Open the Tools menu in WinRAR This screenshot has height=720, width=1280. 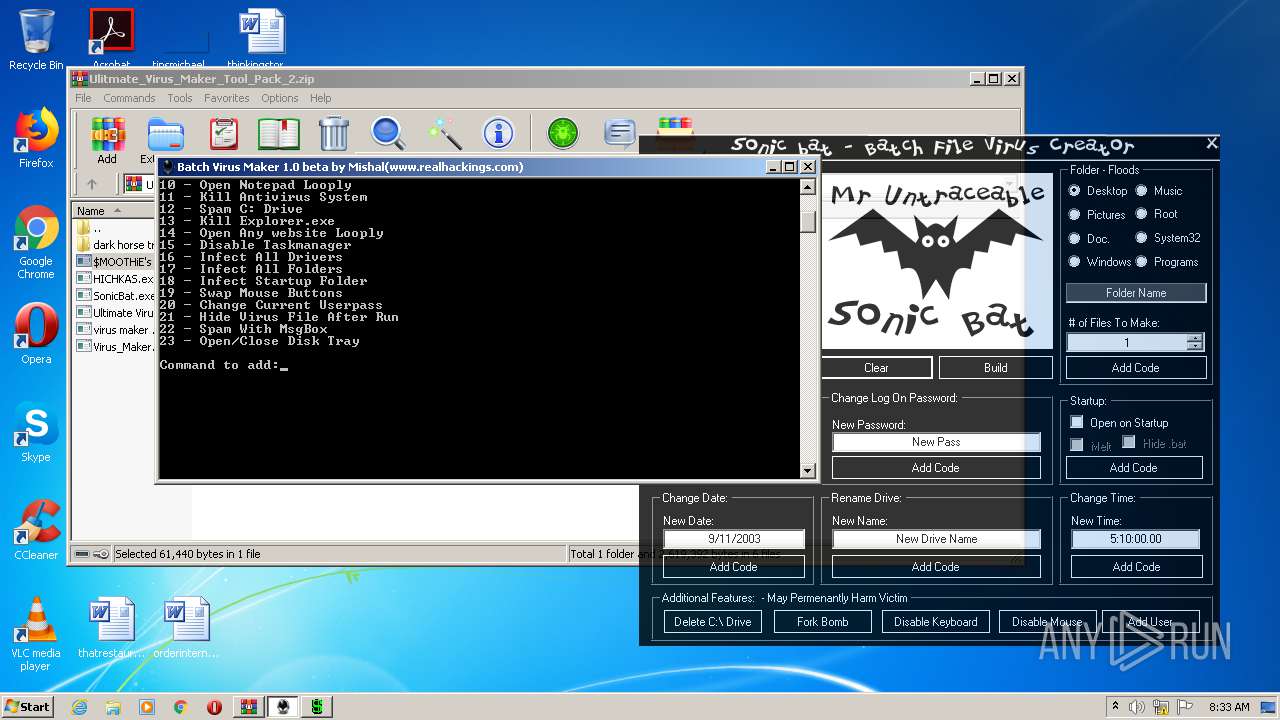click(180, 98)
